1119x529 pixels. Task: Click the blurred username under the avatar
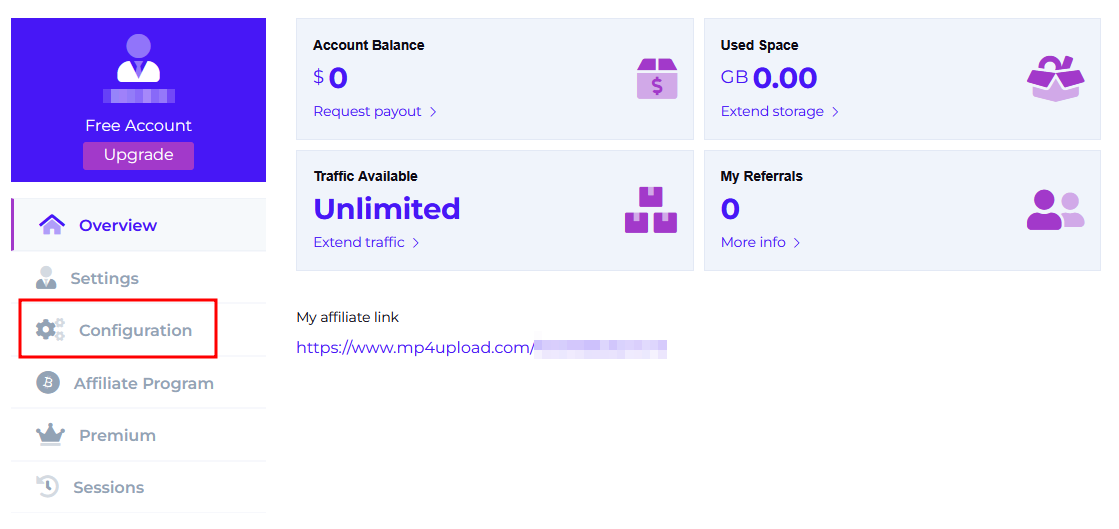[138, 96]
